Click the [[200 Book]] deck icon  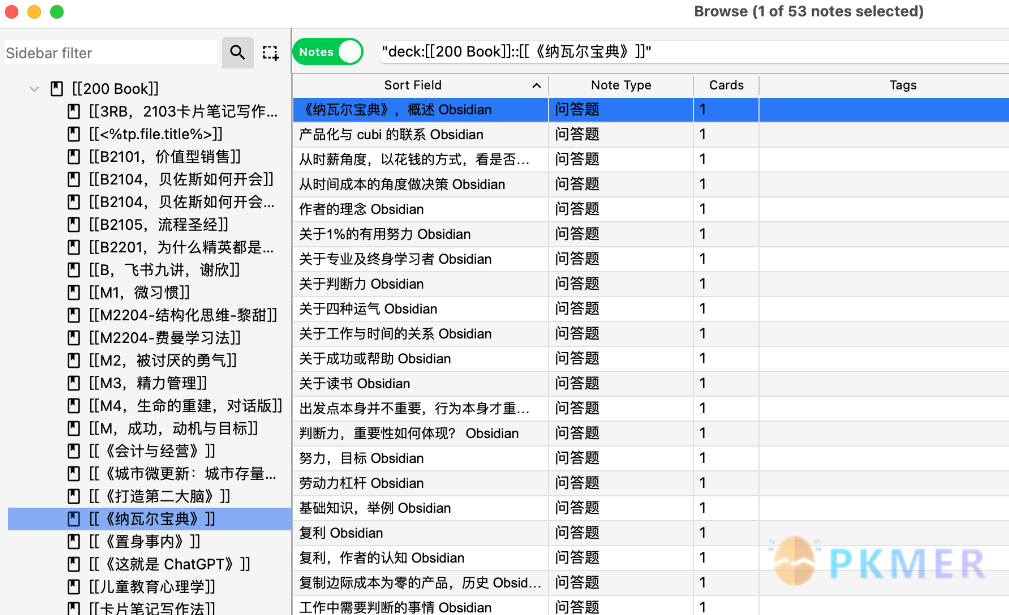[57, 89]
